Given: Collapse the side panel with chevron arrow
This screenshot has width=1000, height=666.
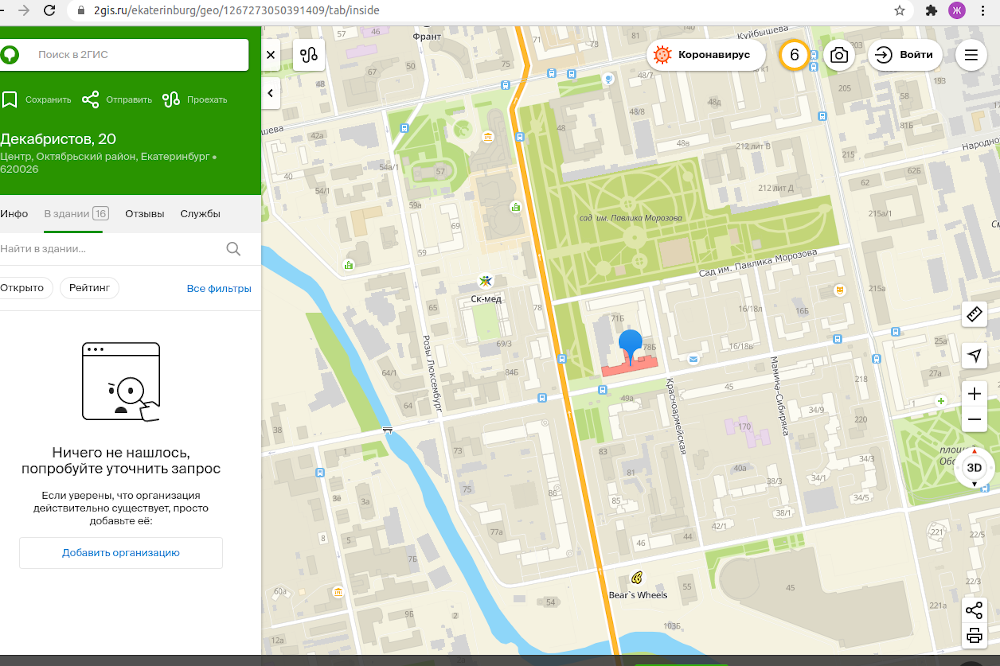Looking at the screenshot, I should tap(270, 93).
